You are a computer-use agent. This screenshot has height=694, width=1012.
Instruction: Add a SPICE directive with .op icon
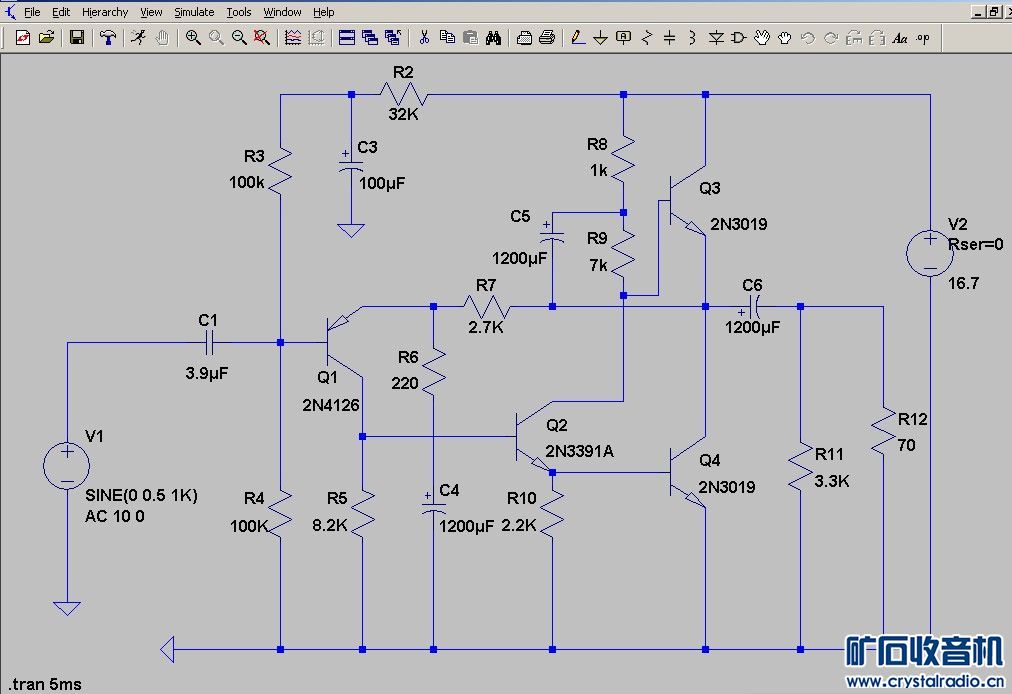[x=922, y=38]
